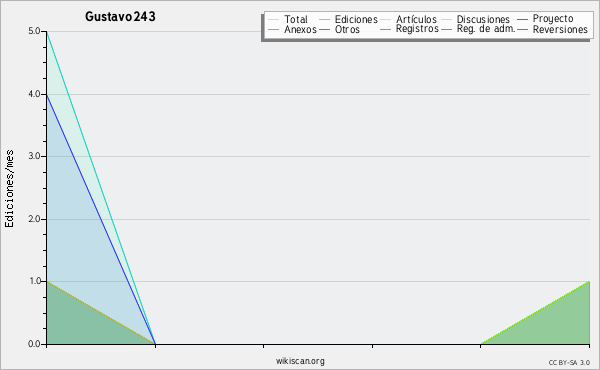Click the '3.0' y-axis value
600x370 pixels.
[34, 156]
